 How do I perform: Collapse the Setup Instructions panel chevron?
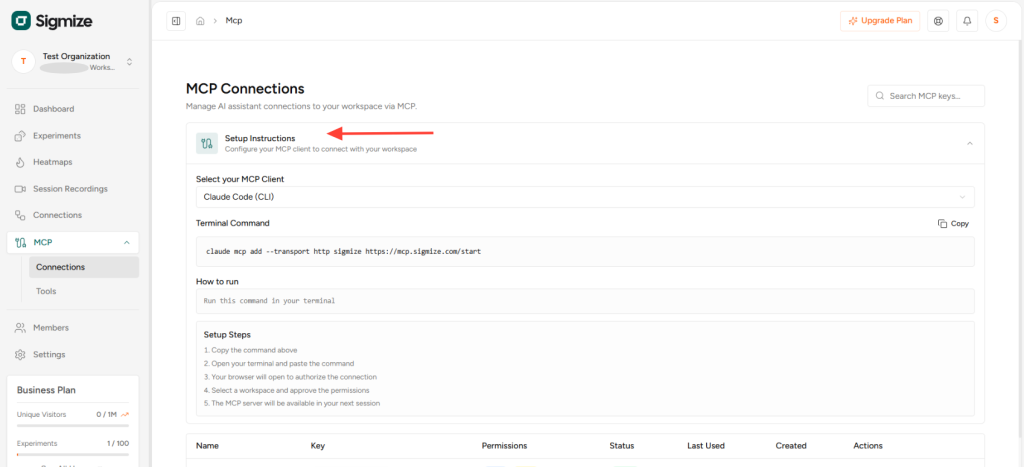pos(970,143)
